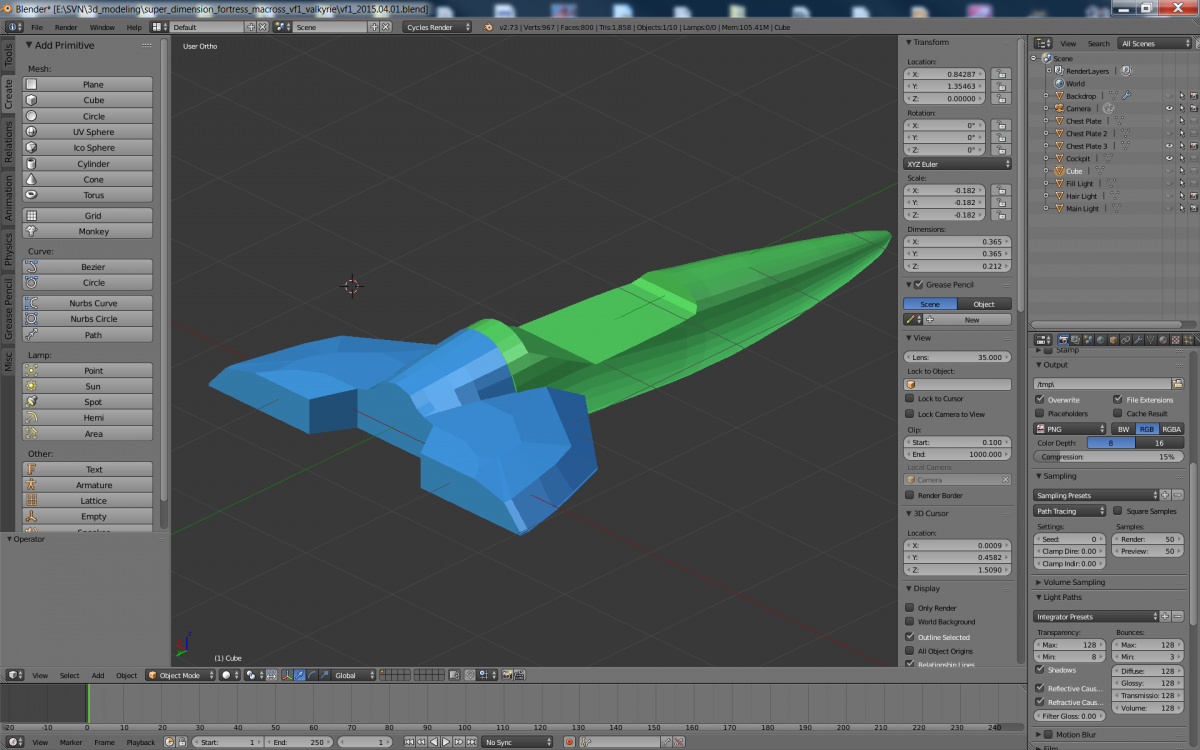The image size is (1200, 750).
Task: Toggle selectability arrow of Cube object
Action: 1181,171
